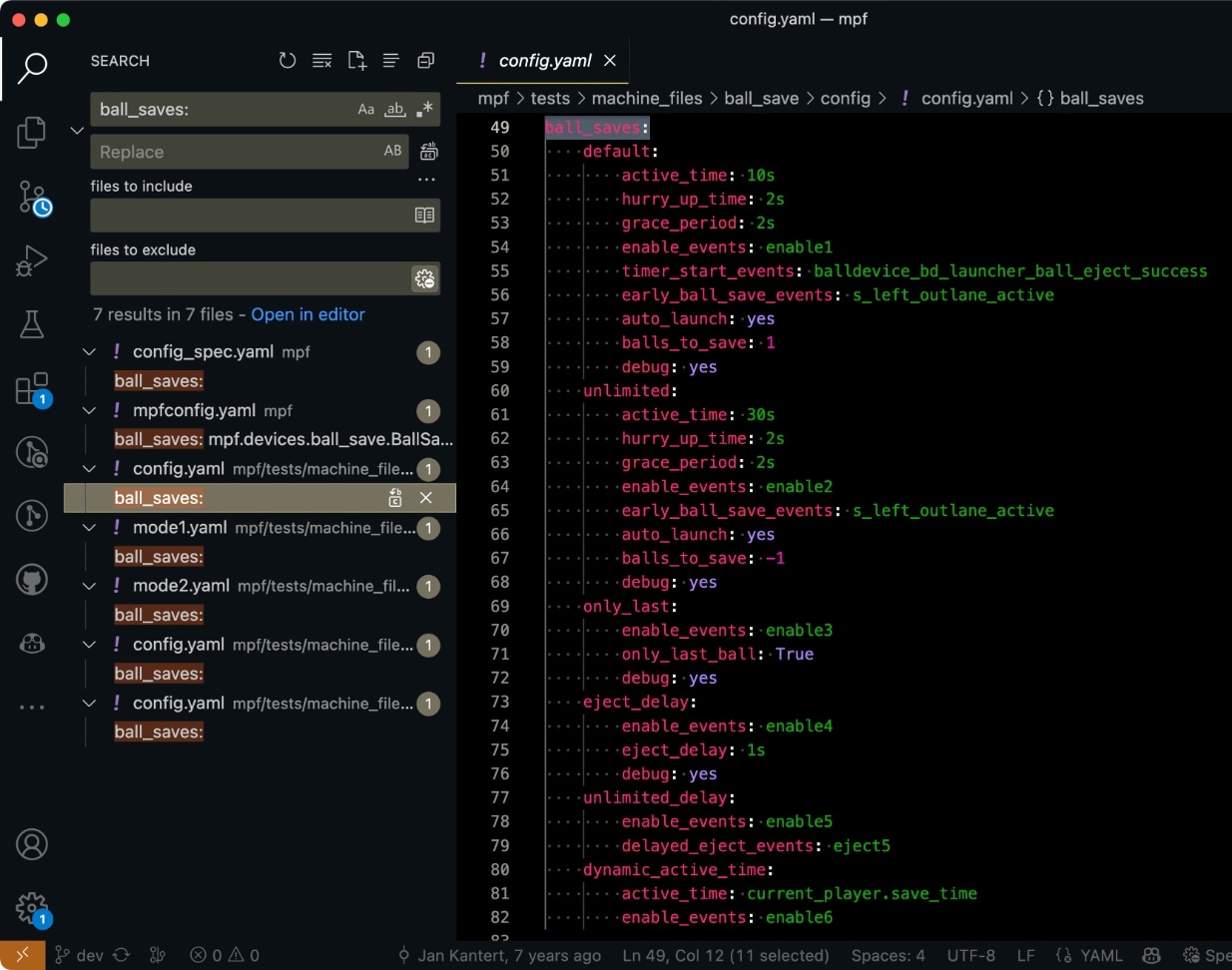Open the Explorer view in activity bar
This screenshot has height=970, width=1232.
coord(32,132)
